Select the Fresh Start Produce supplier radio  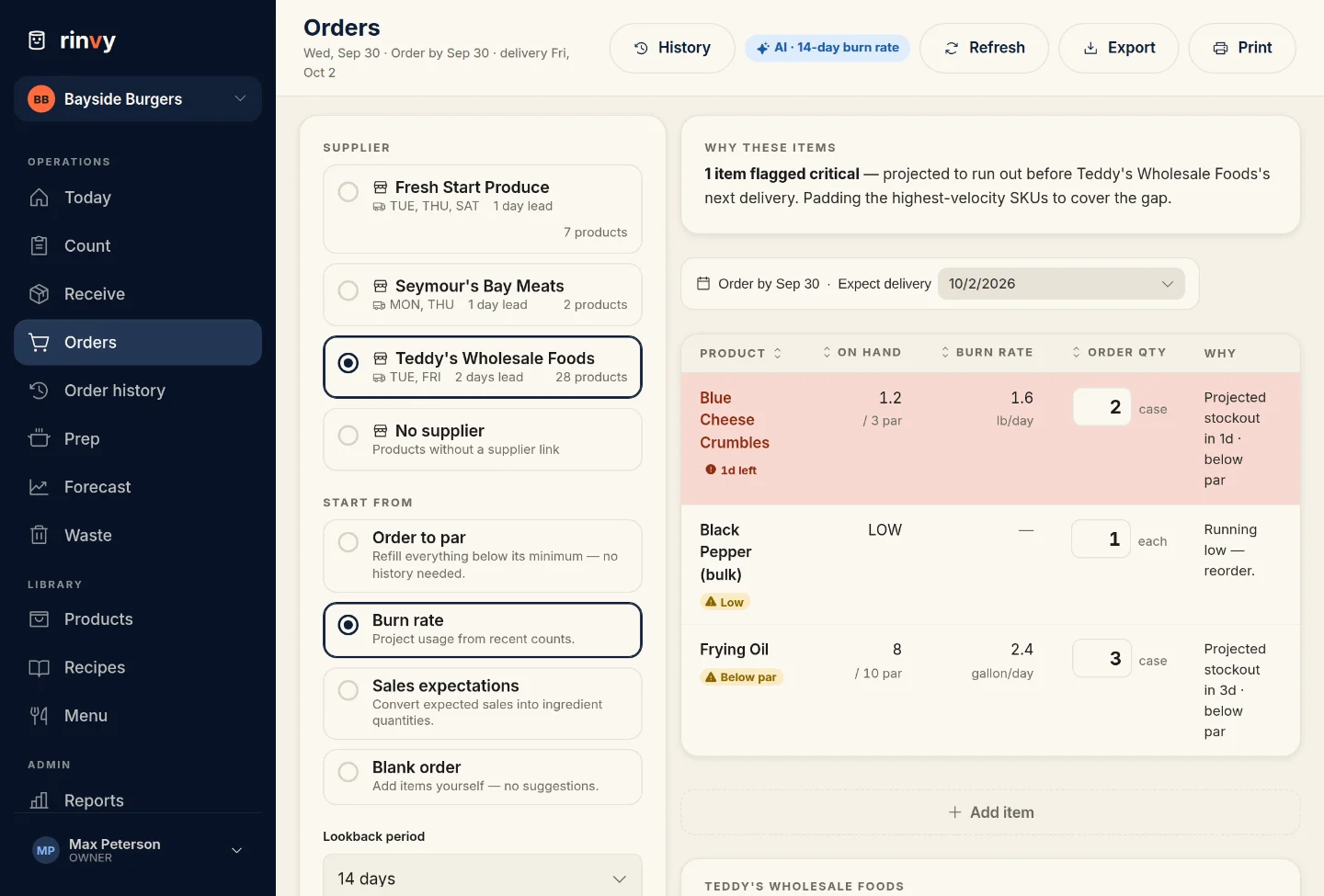[x=348, y=192]
